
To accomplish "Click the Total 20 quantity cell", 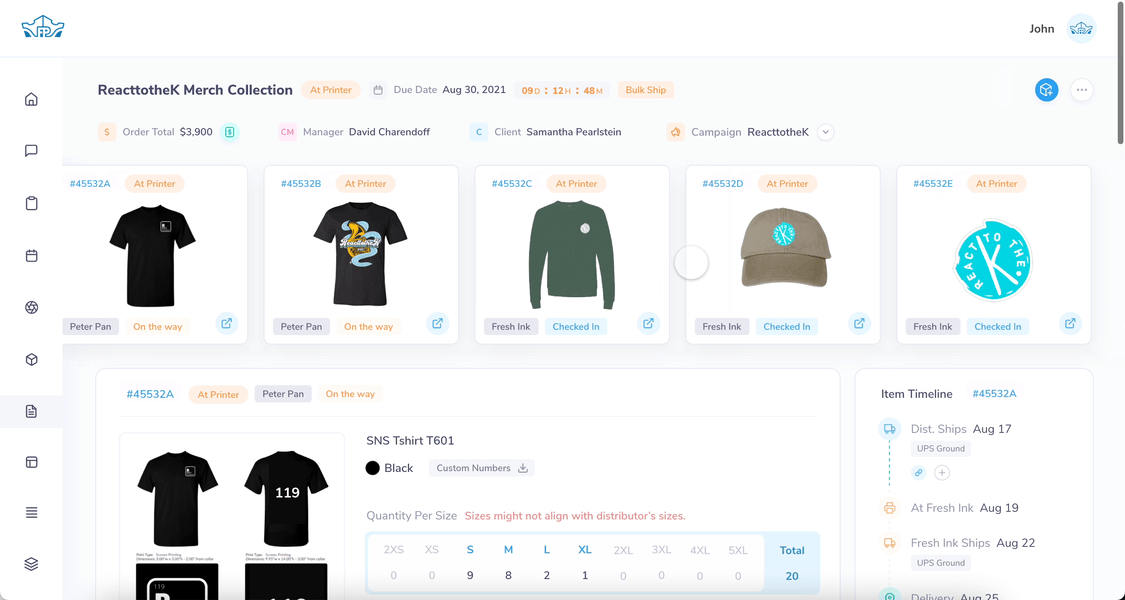I will coord(792,563).
